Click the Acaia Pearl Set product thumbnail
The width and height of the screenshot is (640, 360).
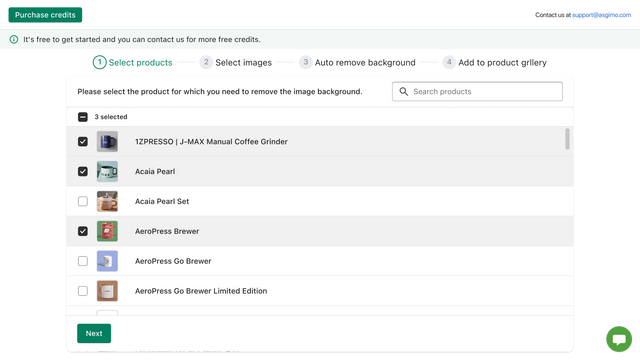coord(107,201)
